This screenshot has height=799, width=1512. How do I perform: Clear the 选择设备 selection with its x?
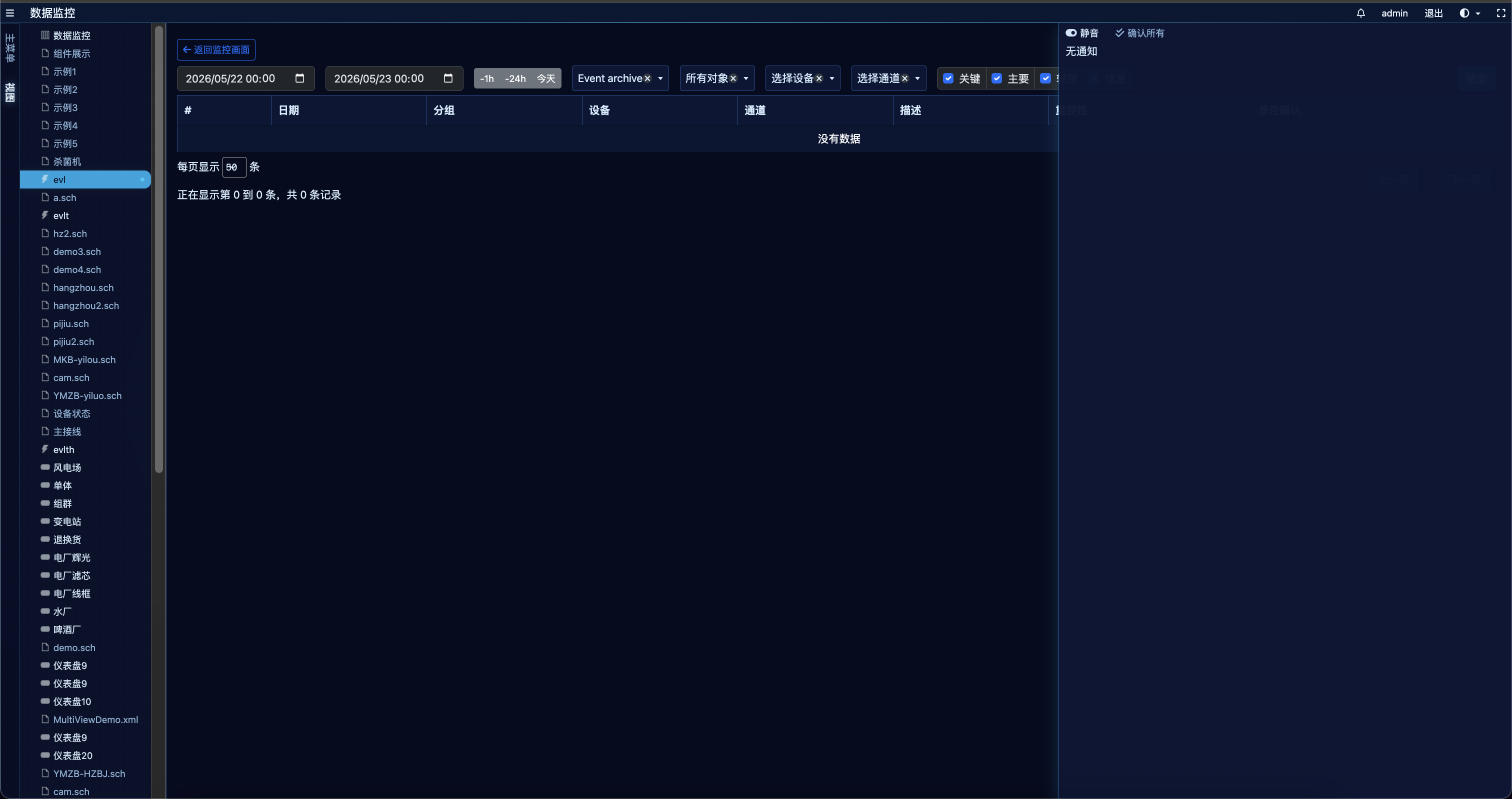(x=819, y=78)
